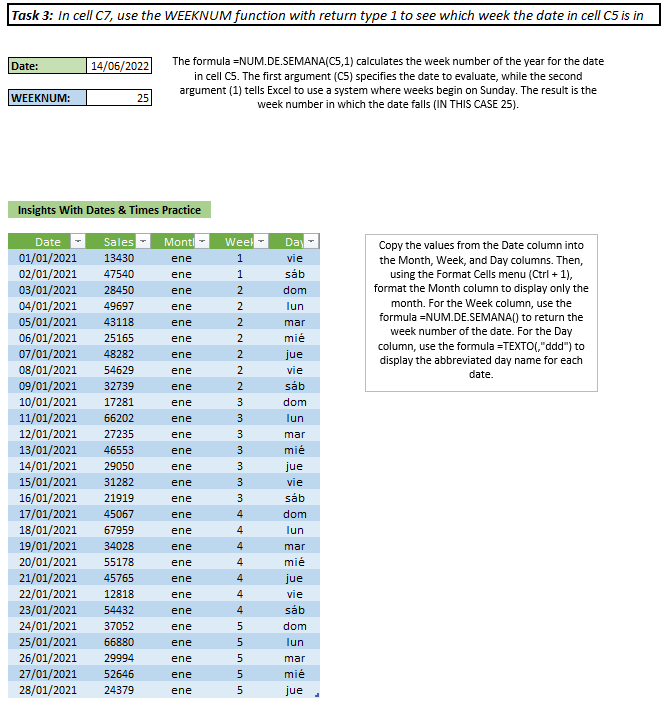The width and height of the screenshot is (664, 702).
Task: Select the 'mié' day cell for 06/01/2021
Action: (295, 338)
